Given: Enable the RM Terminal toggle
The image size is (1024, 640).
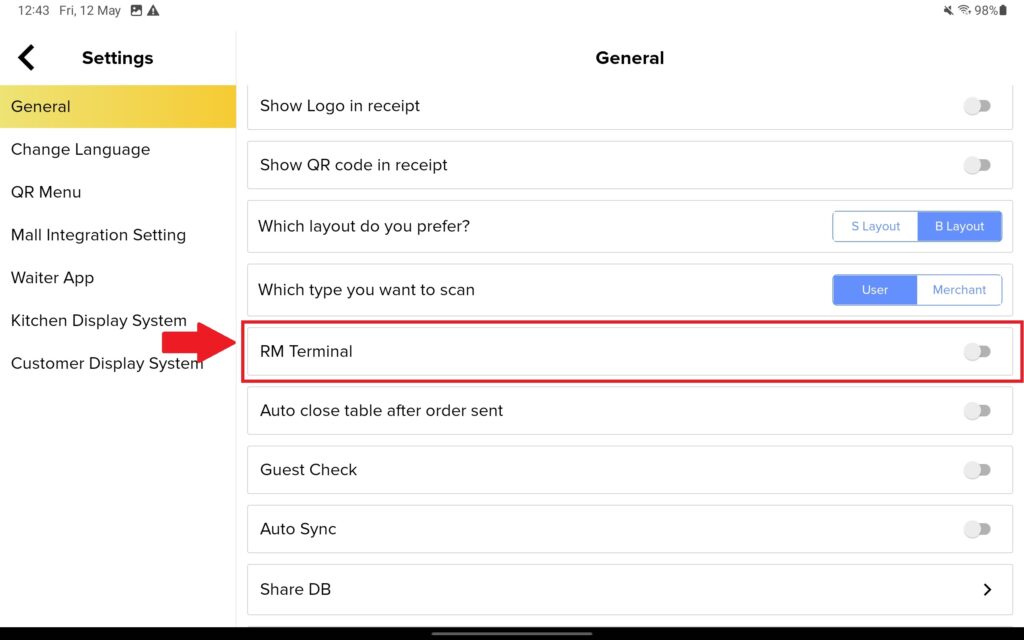Looking at the screenshot, I should click(x=977, y=351).
